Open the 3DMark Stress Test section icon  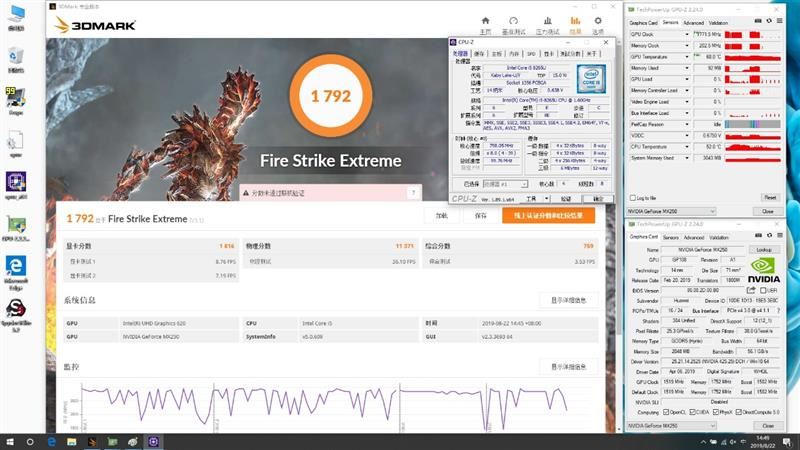[547, 21]
